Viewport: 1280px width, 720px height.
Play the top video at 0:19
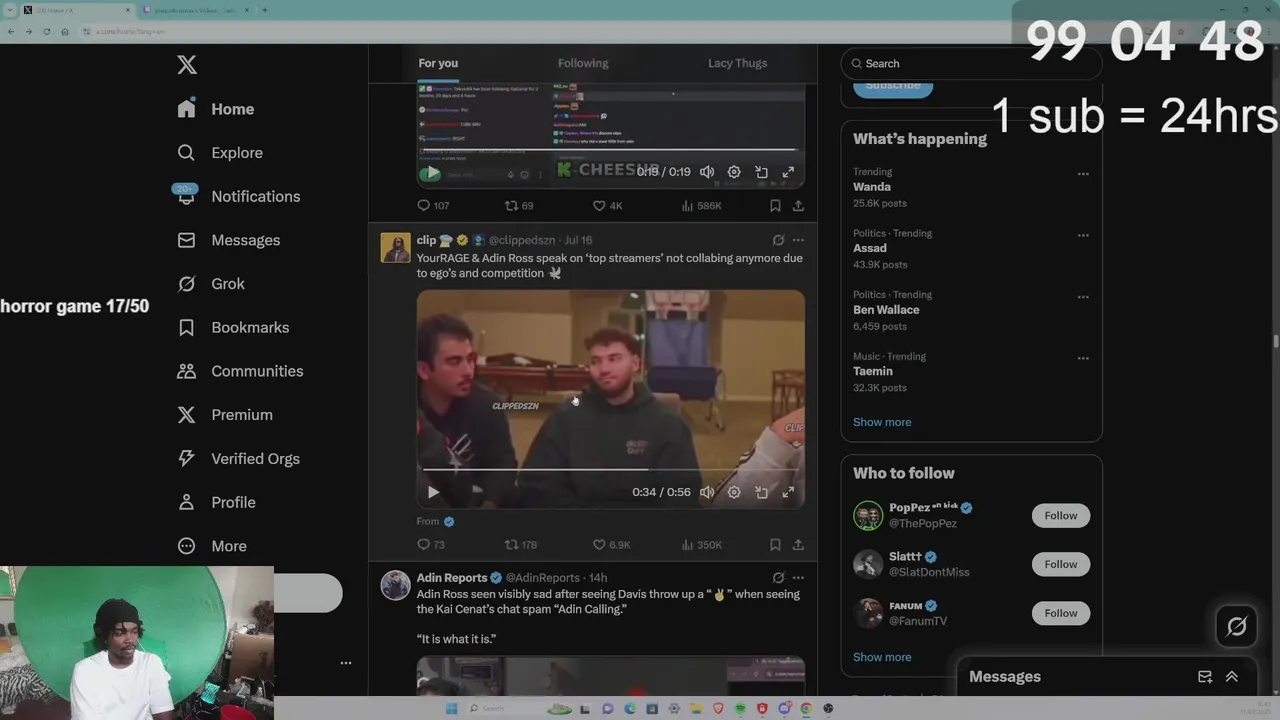point(431,173)
